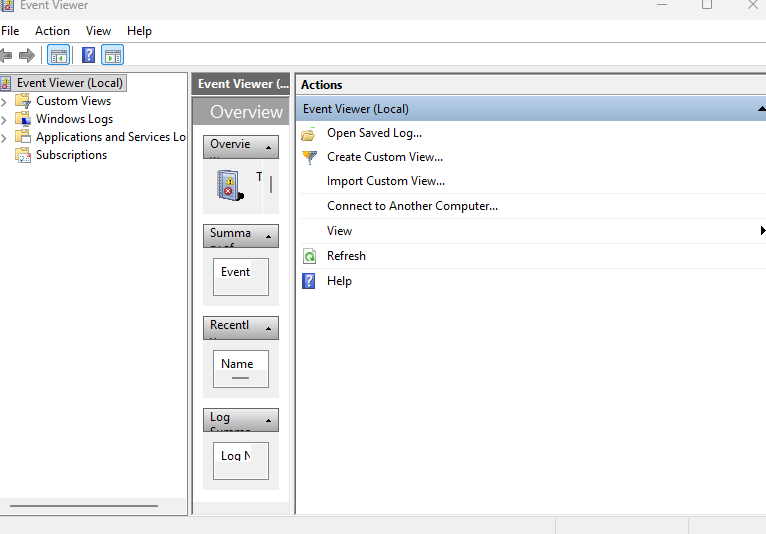Click the Create Custom View funnel icon
Image resolution: width=766 pixels, height=534 pixels.
coord(309,157)
